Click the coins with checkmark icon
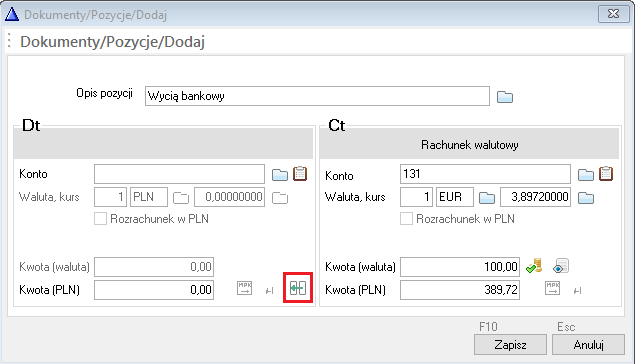The image size is (635, 364). coord(534,266)
